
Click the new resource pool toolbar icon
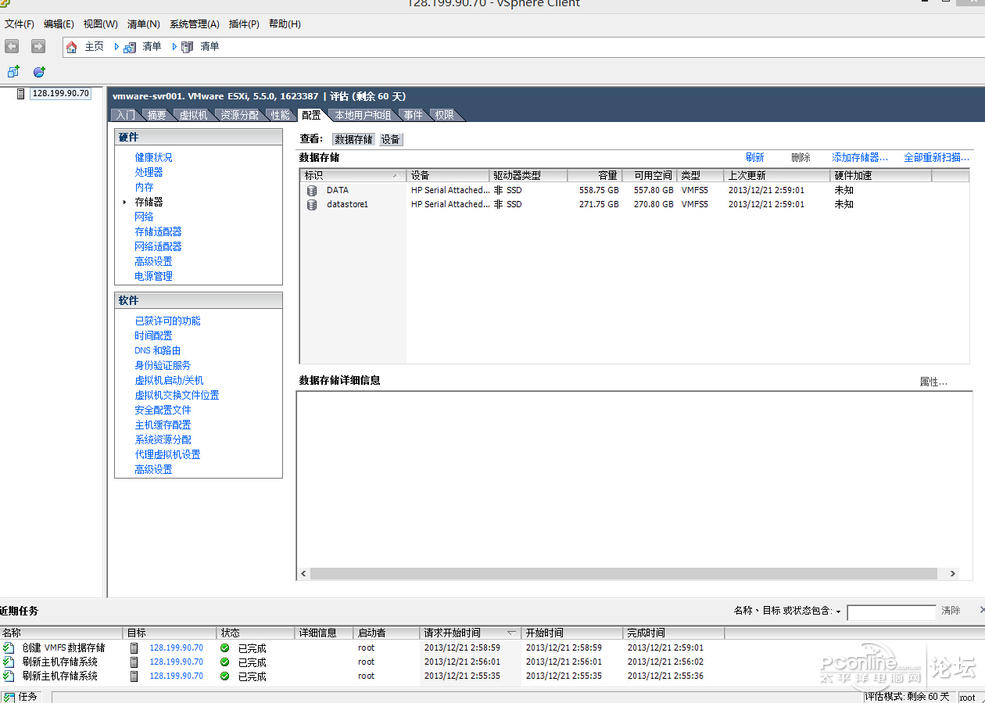point(39,72)
